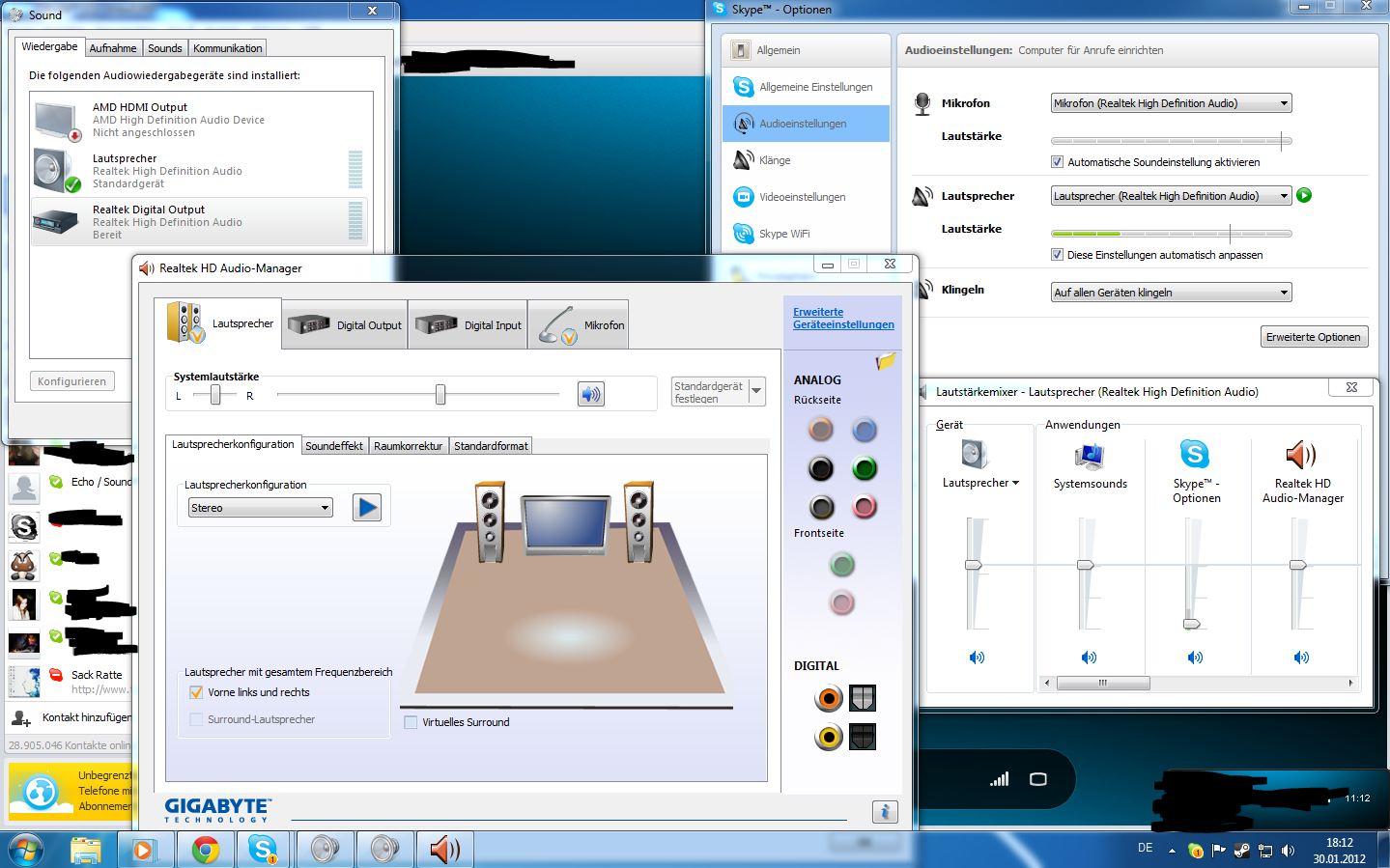
Task: Mute system volume in Realtek Audio-Manager
Action: coord(591,394)
